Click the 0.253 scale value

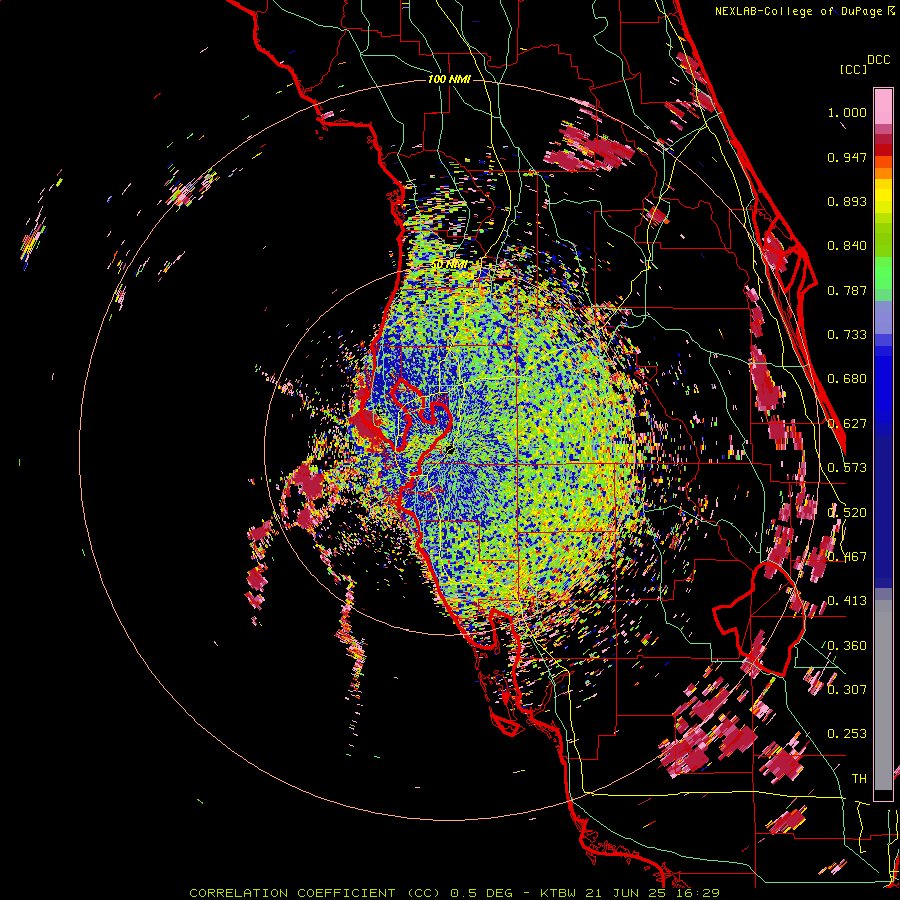click(x=847, y=734)
